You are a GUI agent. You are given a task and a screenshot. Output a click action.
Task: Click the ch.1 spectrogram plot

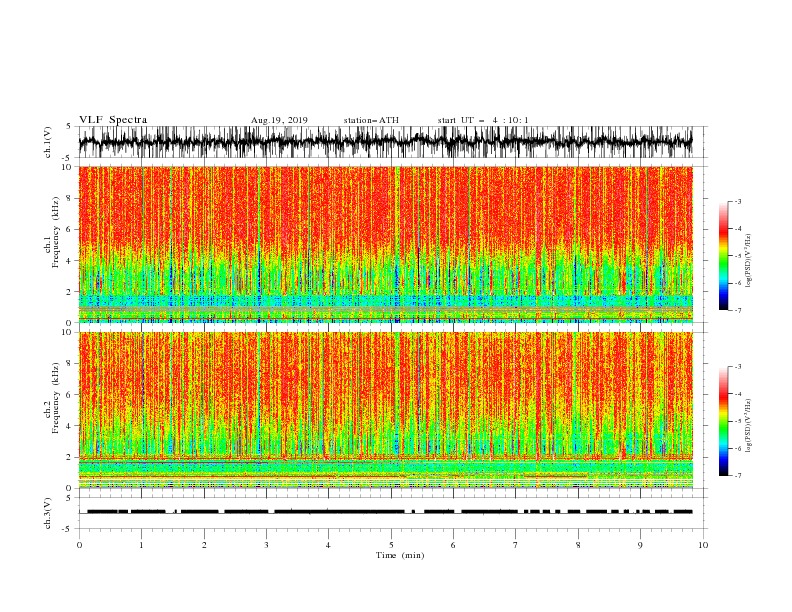click(386, 244)
